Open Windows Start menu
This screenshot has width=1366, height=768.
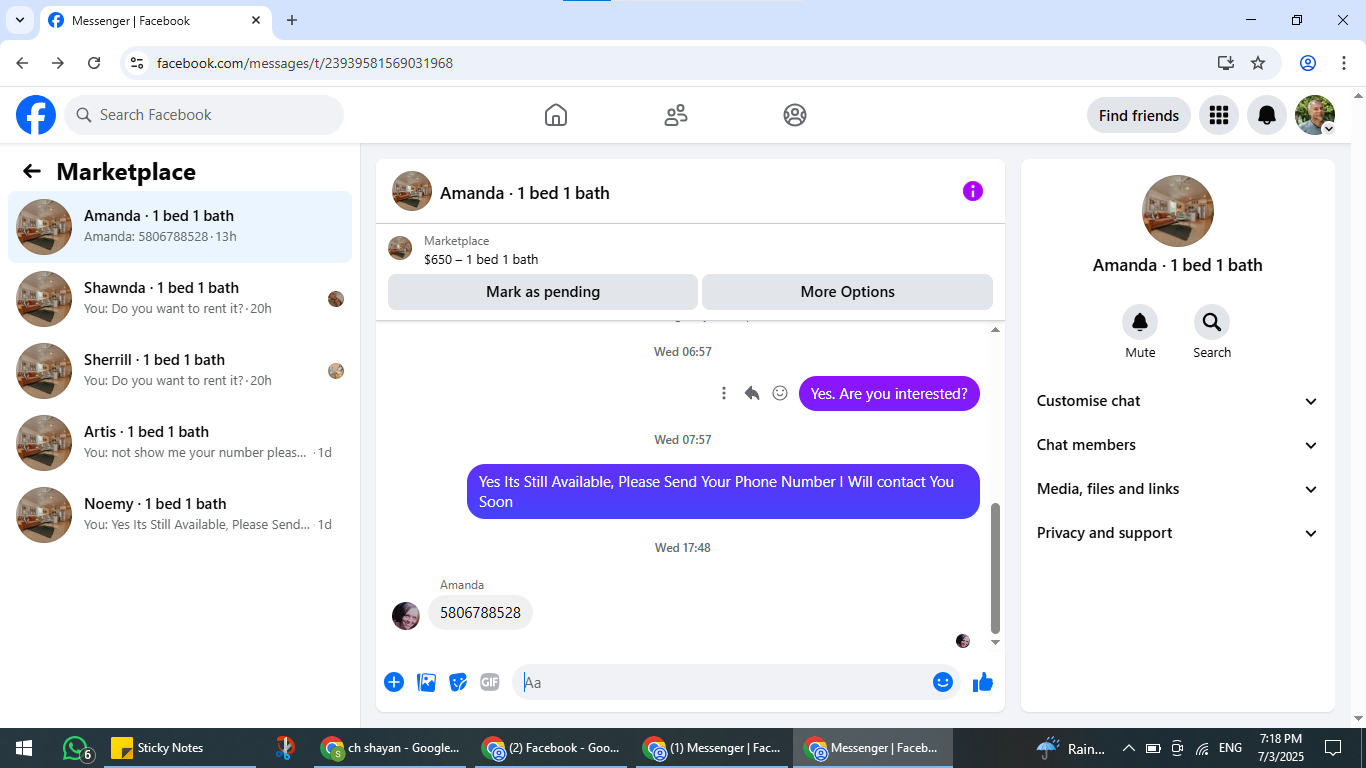click(24, 748)
